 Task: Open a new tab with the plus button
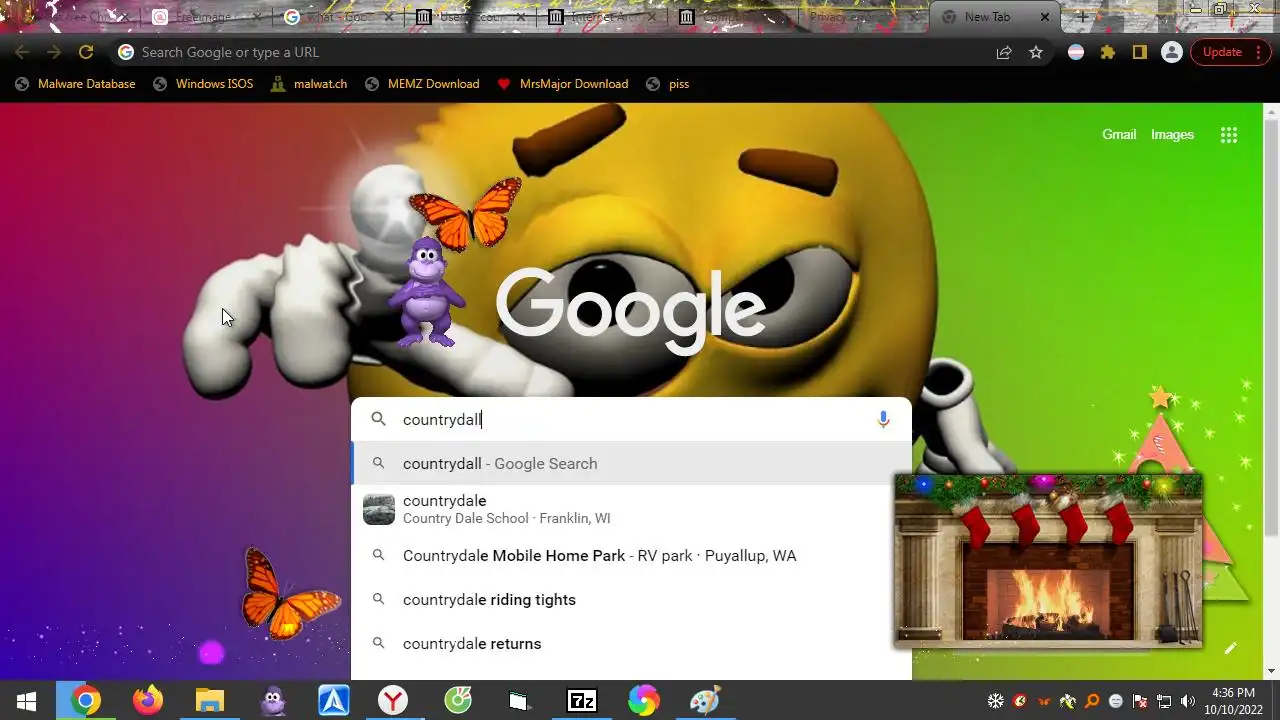point(1082,17)
